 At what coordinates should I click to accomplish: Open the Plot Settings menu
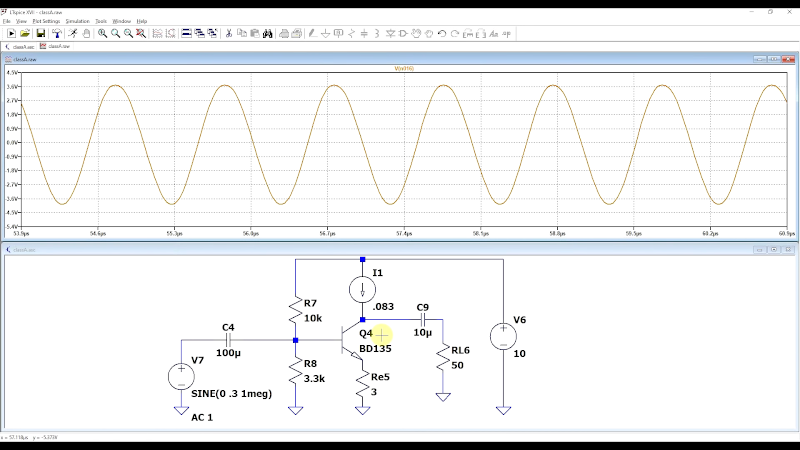(46, 21)
